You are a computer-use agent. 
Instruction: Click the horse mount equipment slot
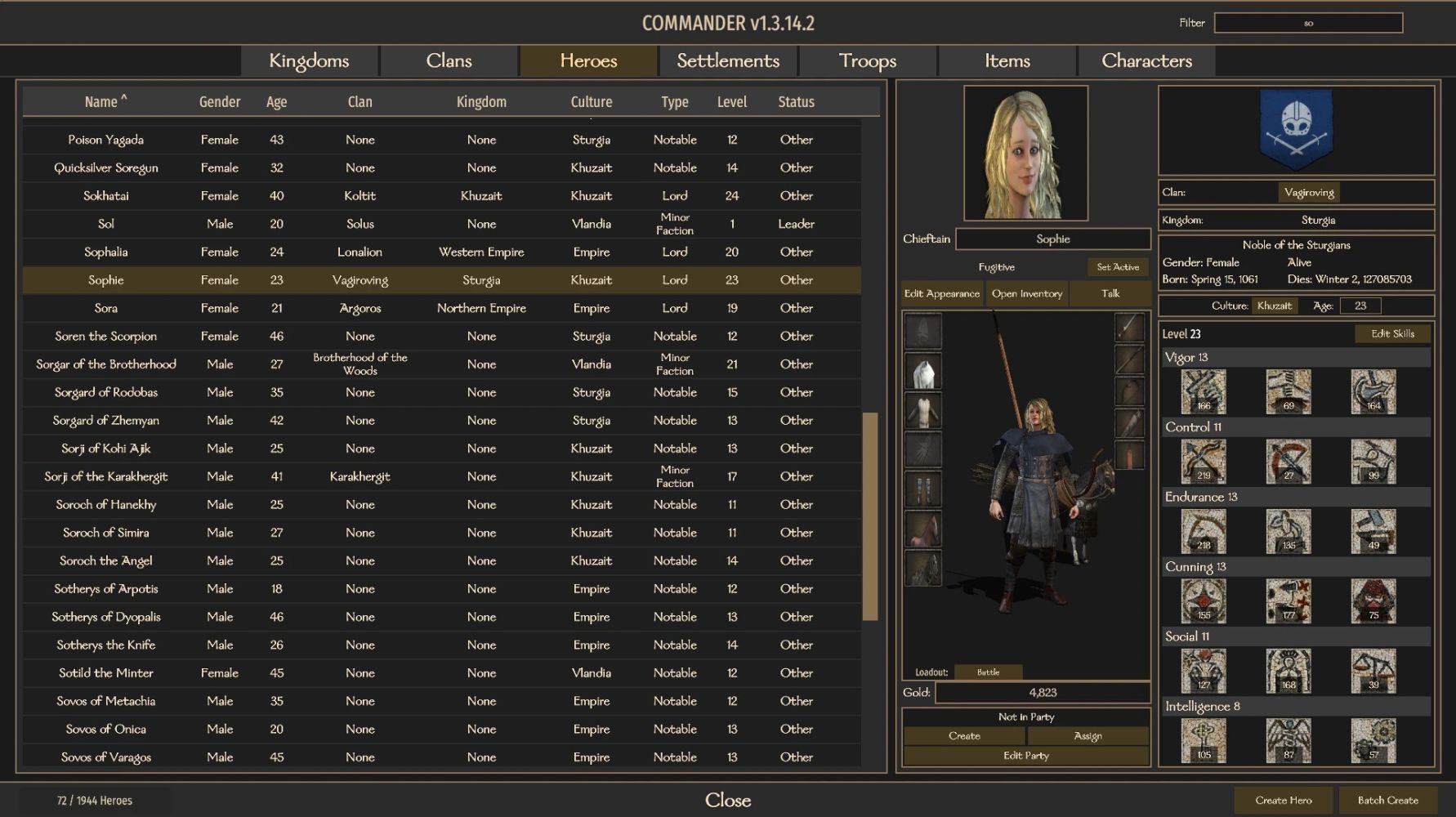(x=923, y=529)
